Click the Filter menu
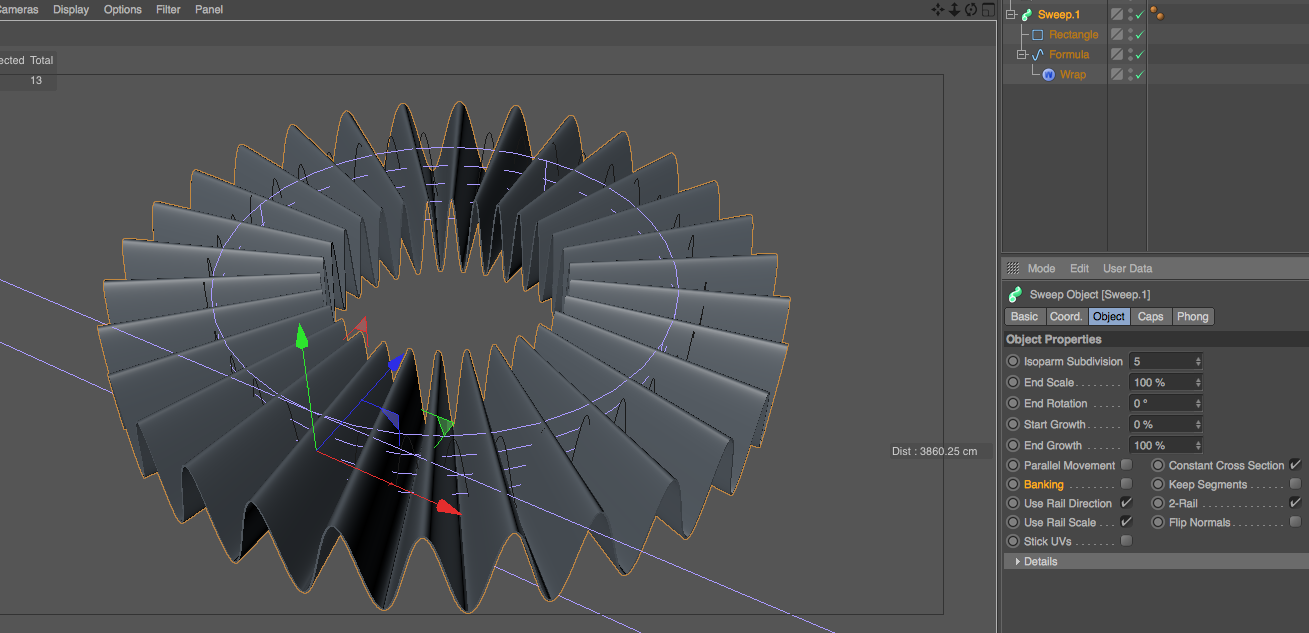1309x633 pixels. tap(167, 9)
